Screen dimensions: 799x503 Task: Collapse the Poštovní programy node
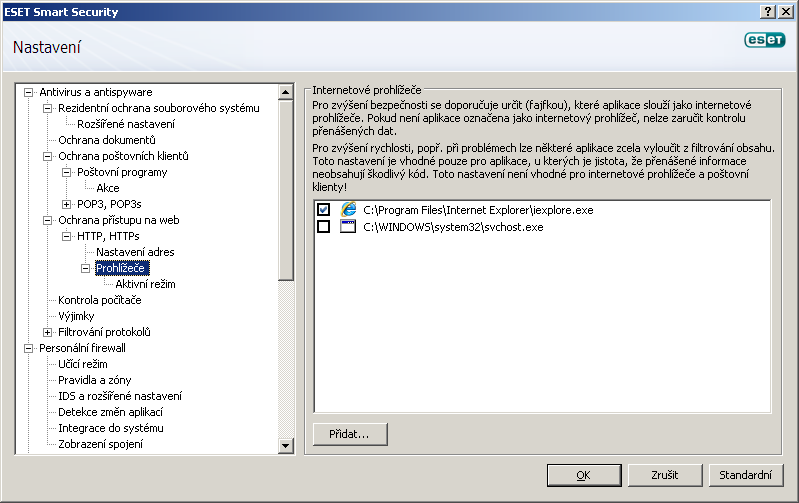click(66, 172)
